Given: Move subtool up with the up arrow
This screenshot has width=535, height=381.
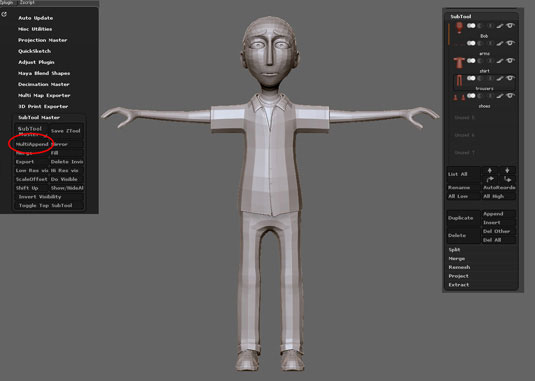Looking at the screenshot, I should coord(490,170).
